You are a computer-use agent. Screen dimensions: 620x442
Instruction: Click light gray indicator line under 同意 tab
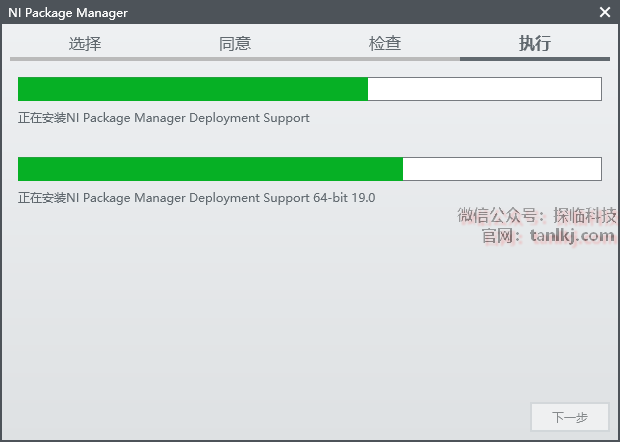(x=235, y=58)
